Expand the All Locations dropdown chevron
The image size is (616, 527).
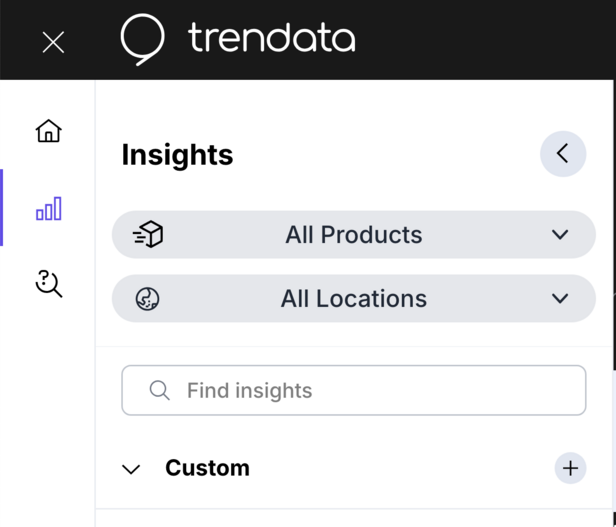pos(560,299)
